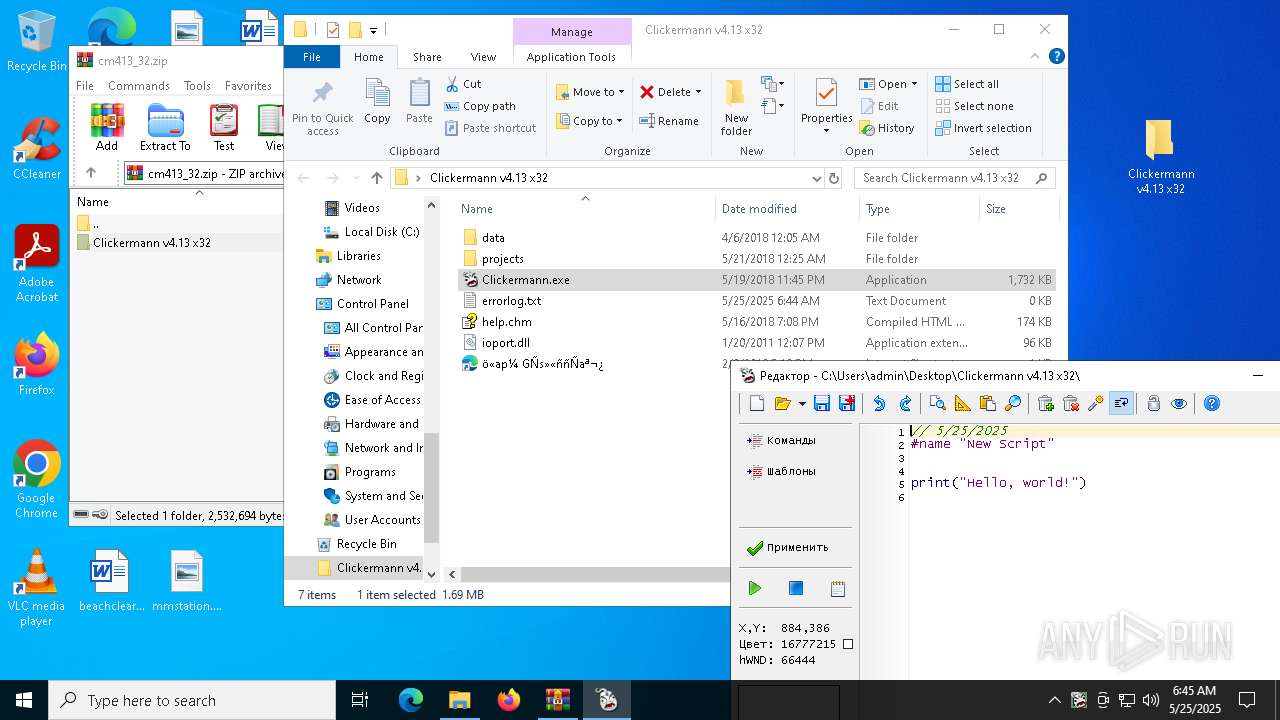Open the Move to dropdown in Organize group
1280x720 pixels.
[x=590, y=92]
